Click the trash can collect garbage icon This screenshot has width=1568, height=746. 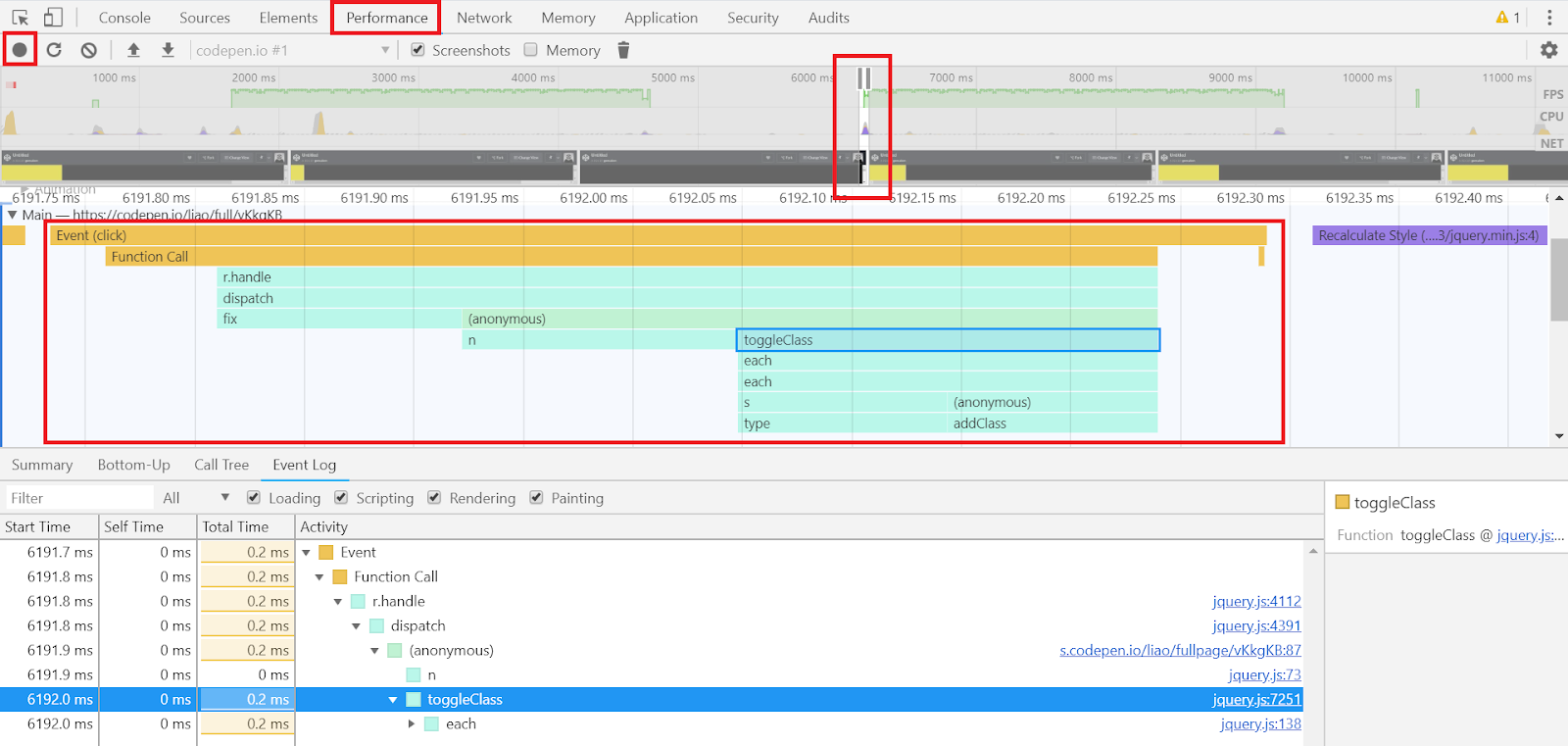[623, 50]
